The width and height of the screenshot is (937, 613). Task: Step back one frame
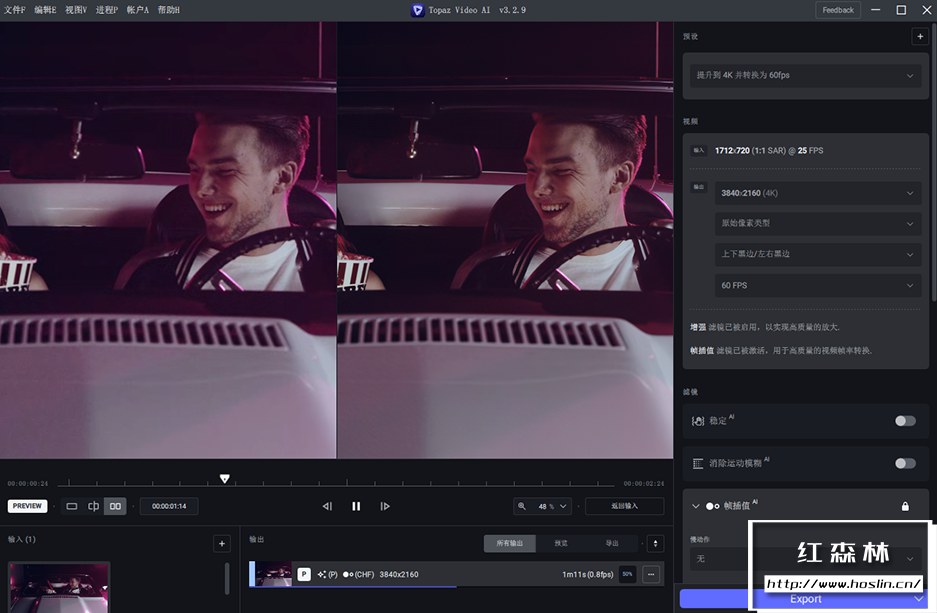coord(327,506)
